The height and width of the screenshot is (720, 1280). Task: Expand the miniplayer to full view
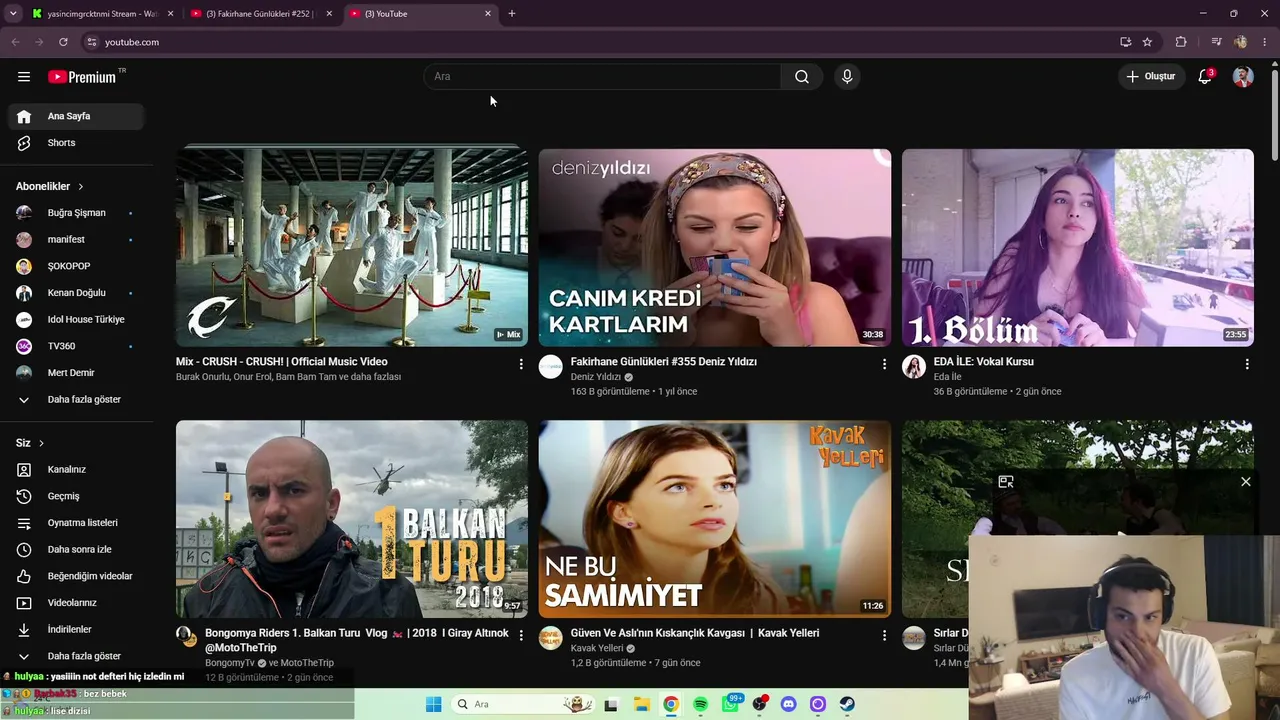(x=1006, y=482)
